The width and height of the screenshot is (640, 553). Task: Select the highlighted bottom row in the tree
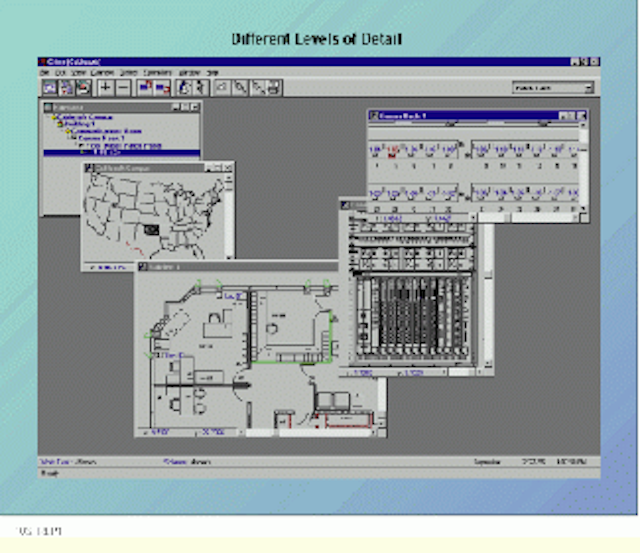click(122, 153)
